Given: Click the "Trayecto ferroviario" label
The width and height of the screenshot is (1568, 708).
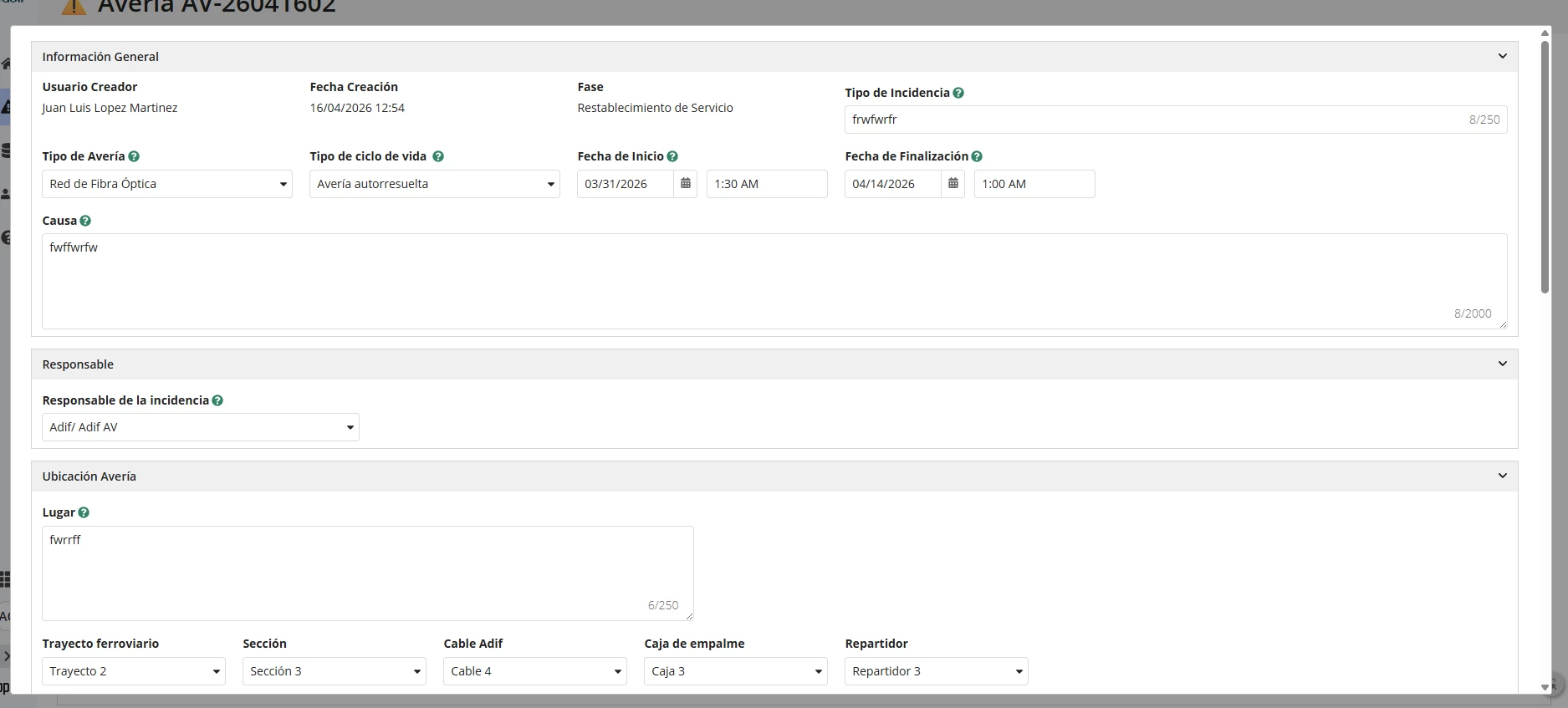Looking at the screenshot, I should [100, 644].
